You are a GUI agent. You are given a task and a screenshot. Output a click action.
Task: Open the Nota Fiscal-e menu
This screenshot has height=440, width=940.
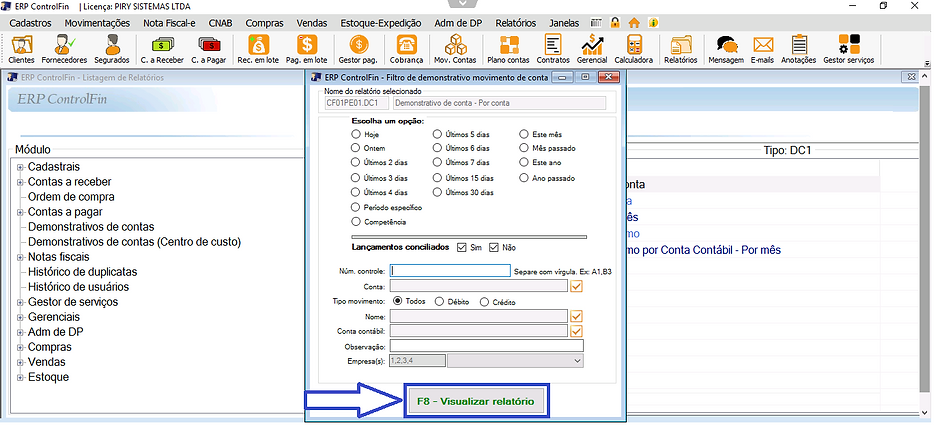(169, 23)
